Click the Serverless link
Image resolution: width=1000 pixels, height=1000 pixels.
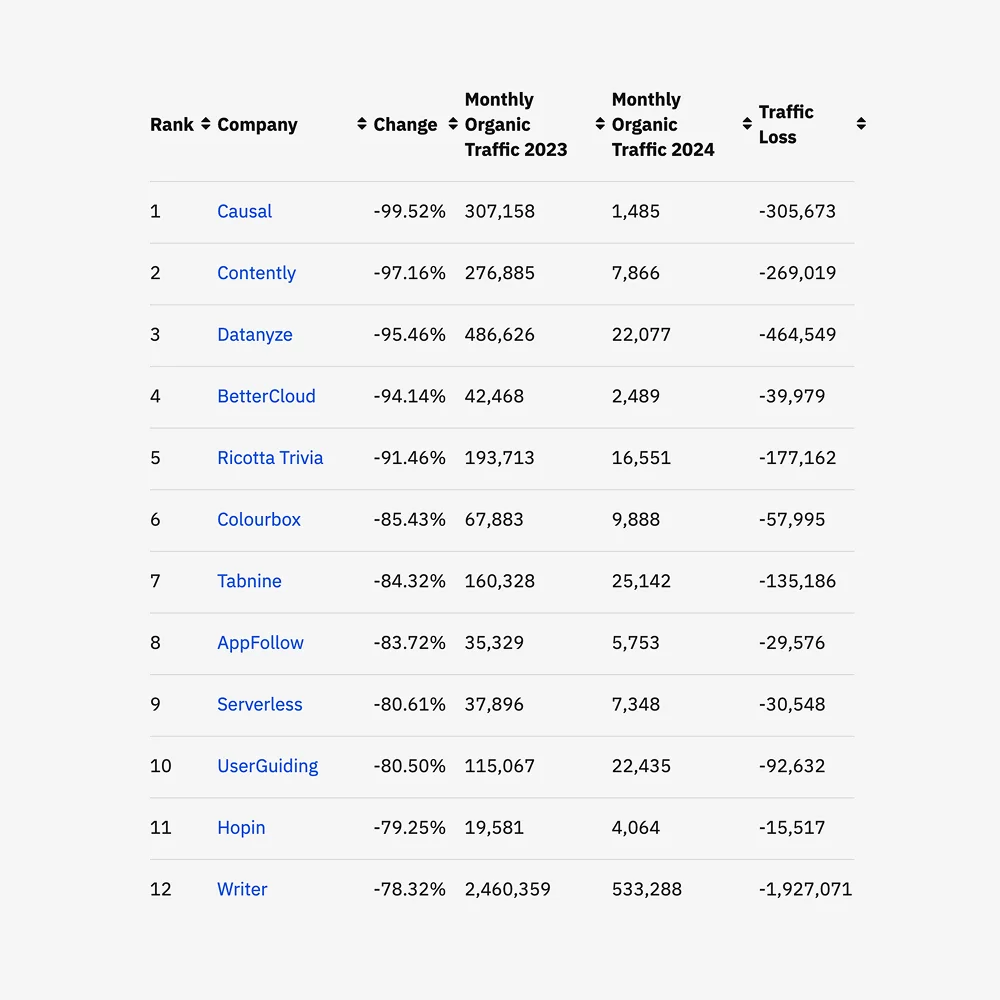(x=259, y=705)
